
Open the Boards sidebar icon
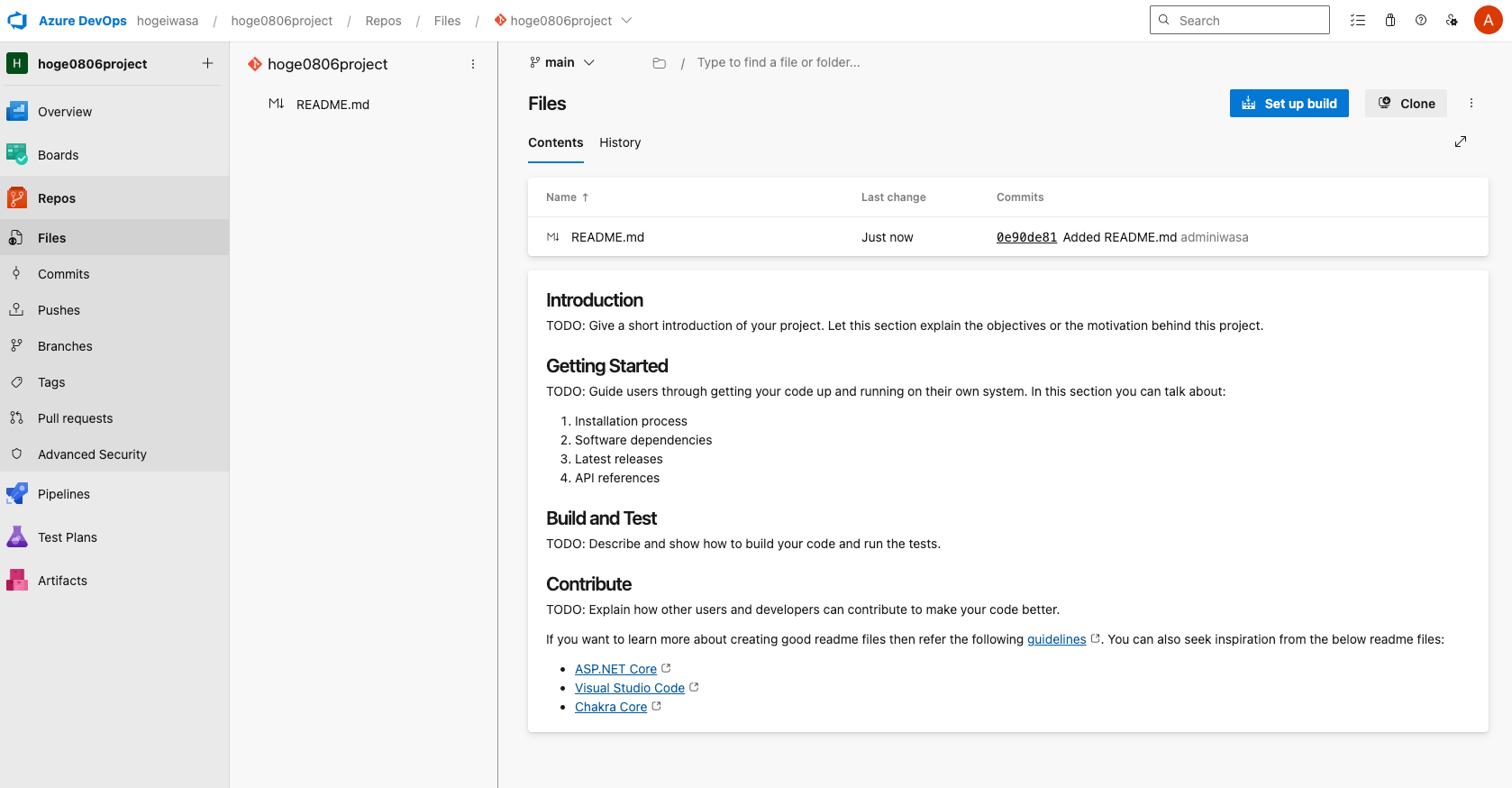click(17, 155)
